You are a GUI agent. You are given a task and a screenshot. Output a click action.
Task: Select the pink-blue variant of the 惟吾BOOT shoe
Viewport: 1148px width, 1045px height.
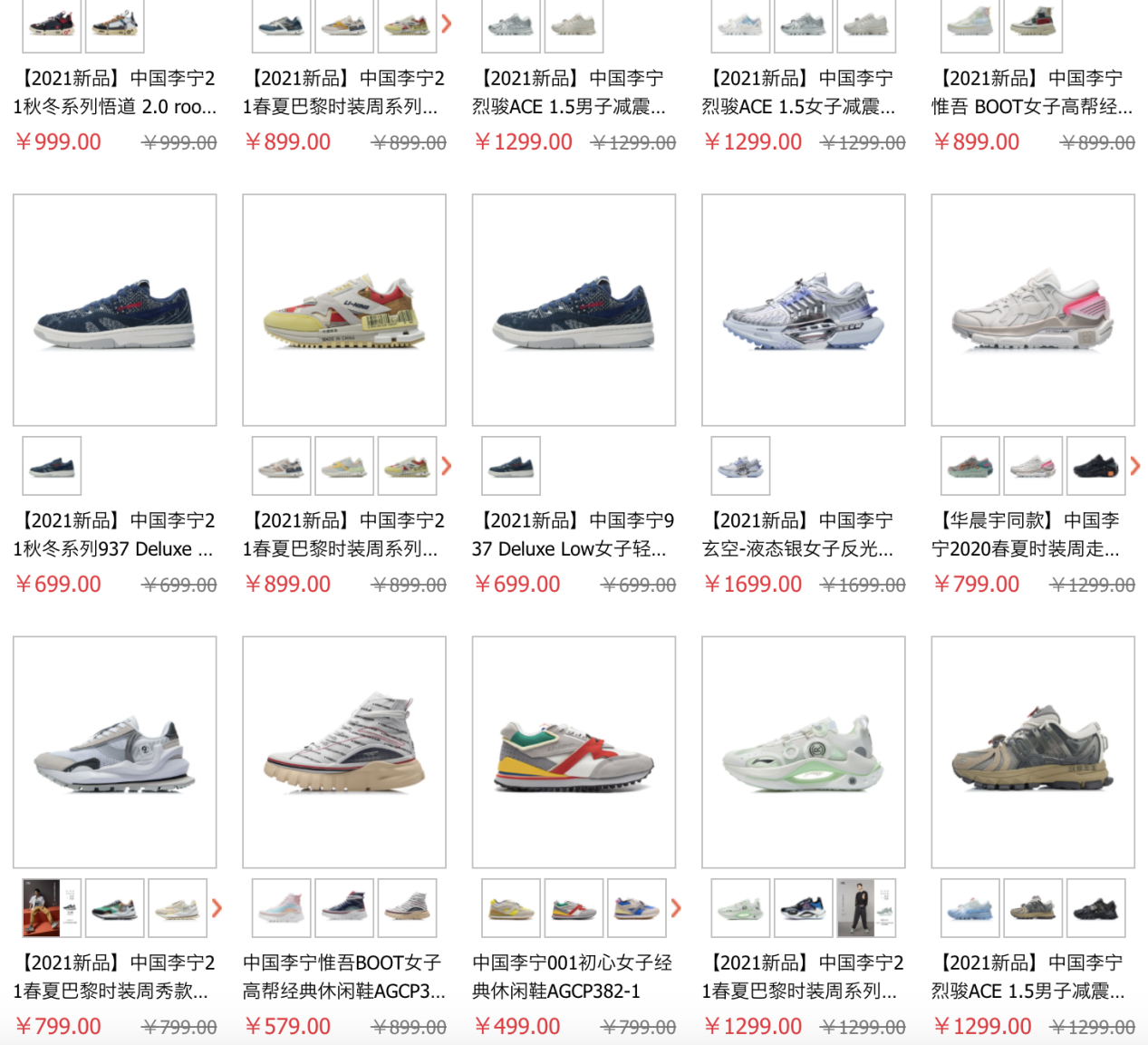[282, 908]
